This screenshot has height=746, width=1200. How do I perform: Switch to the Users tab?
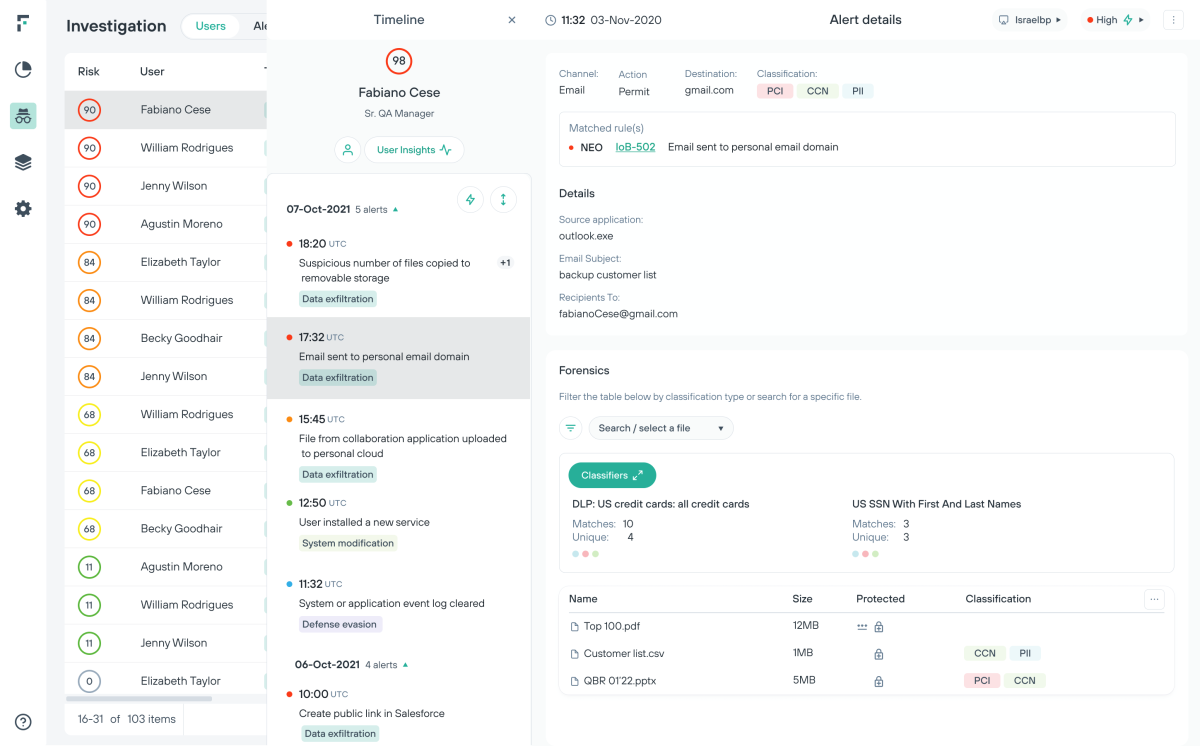tap(210, 26)
